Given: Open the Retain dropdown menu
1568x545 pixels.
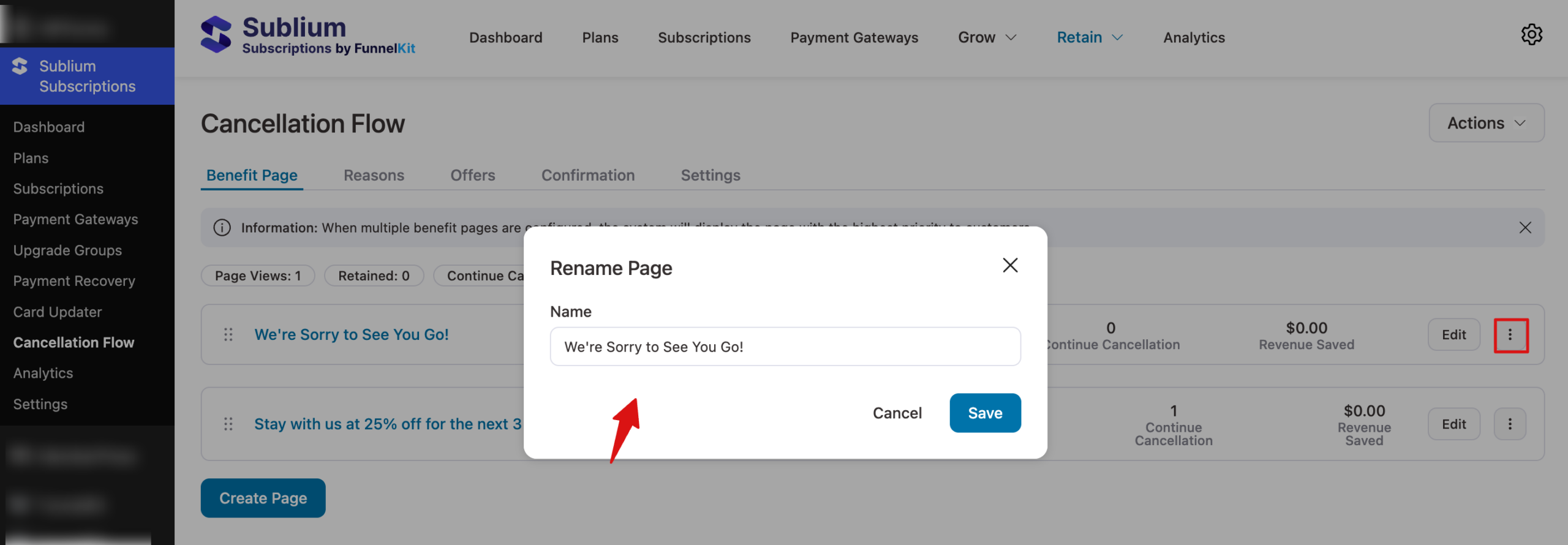Looking at the screenshot, I should (1089, 38).
